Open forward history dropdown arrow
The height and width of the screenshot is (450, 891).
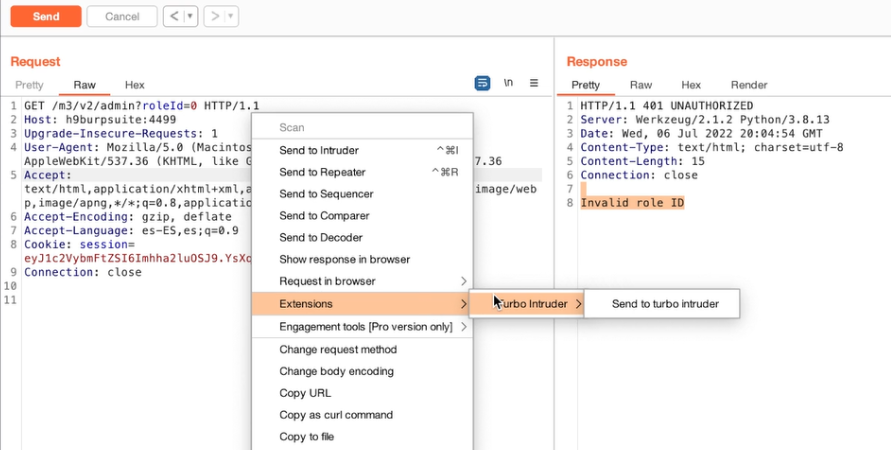point(231,16)
